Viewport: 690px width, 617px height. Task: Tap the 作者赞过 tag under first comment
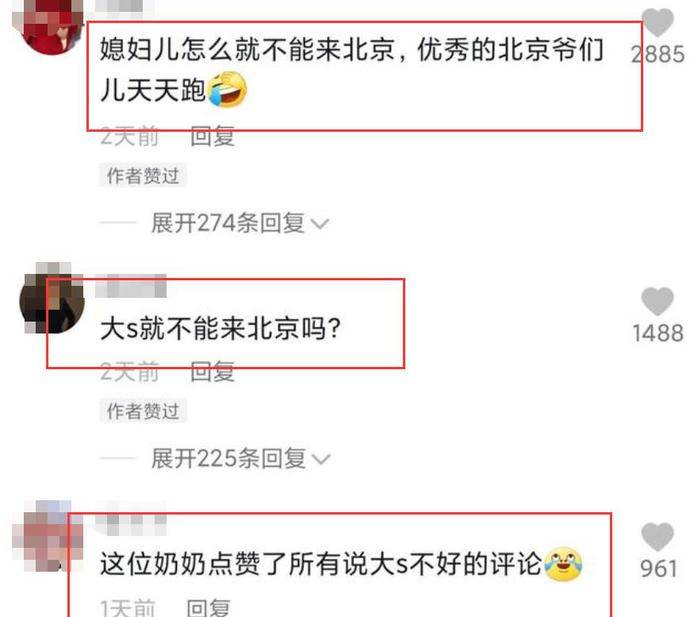click(143, 176)
